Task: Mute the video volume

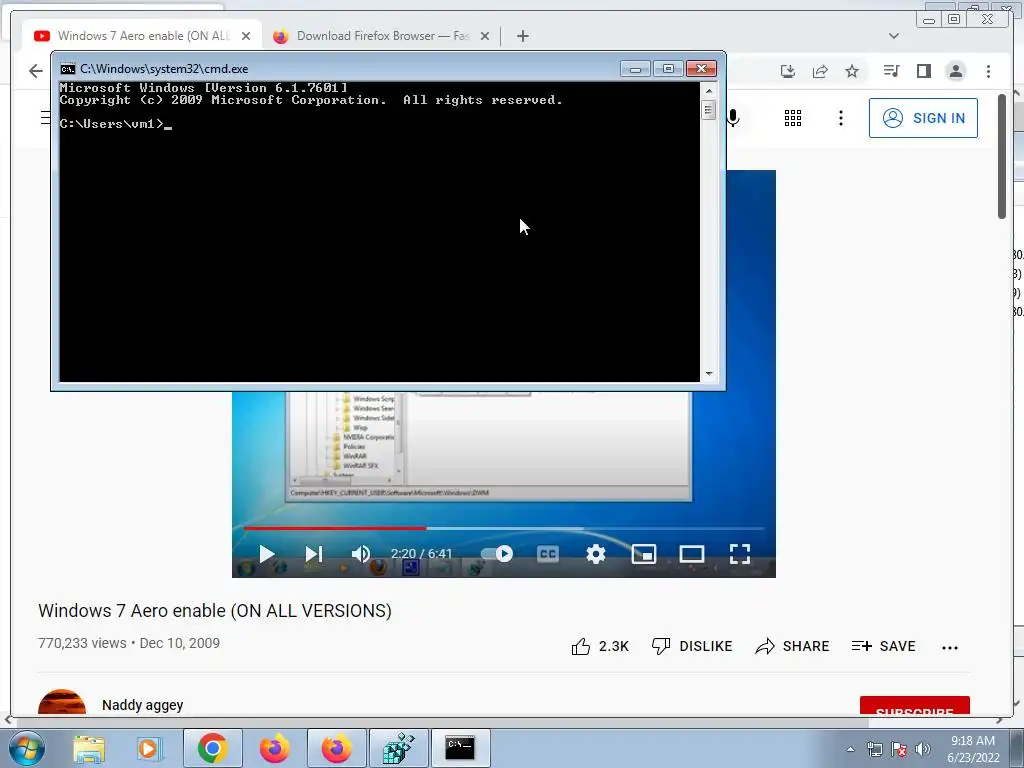Action: coord(360,554)
